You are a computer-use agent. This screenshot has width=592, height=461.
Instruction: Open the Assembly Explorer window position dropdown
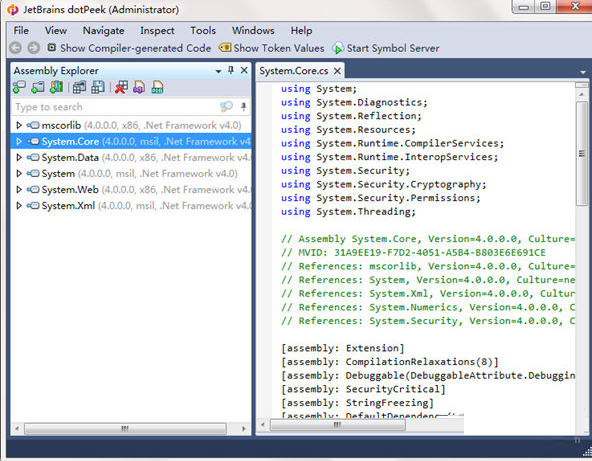click(x=218, y=71)
